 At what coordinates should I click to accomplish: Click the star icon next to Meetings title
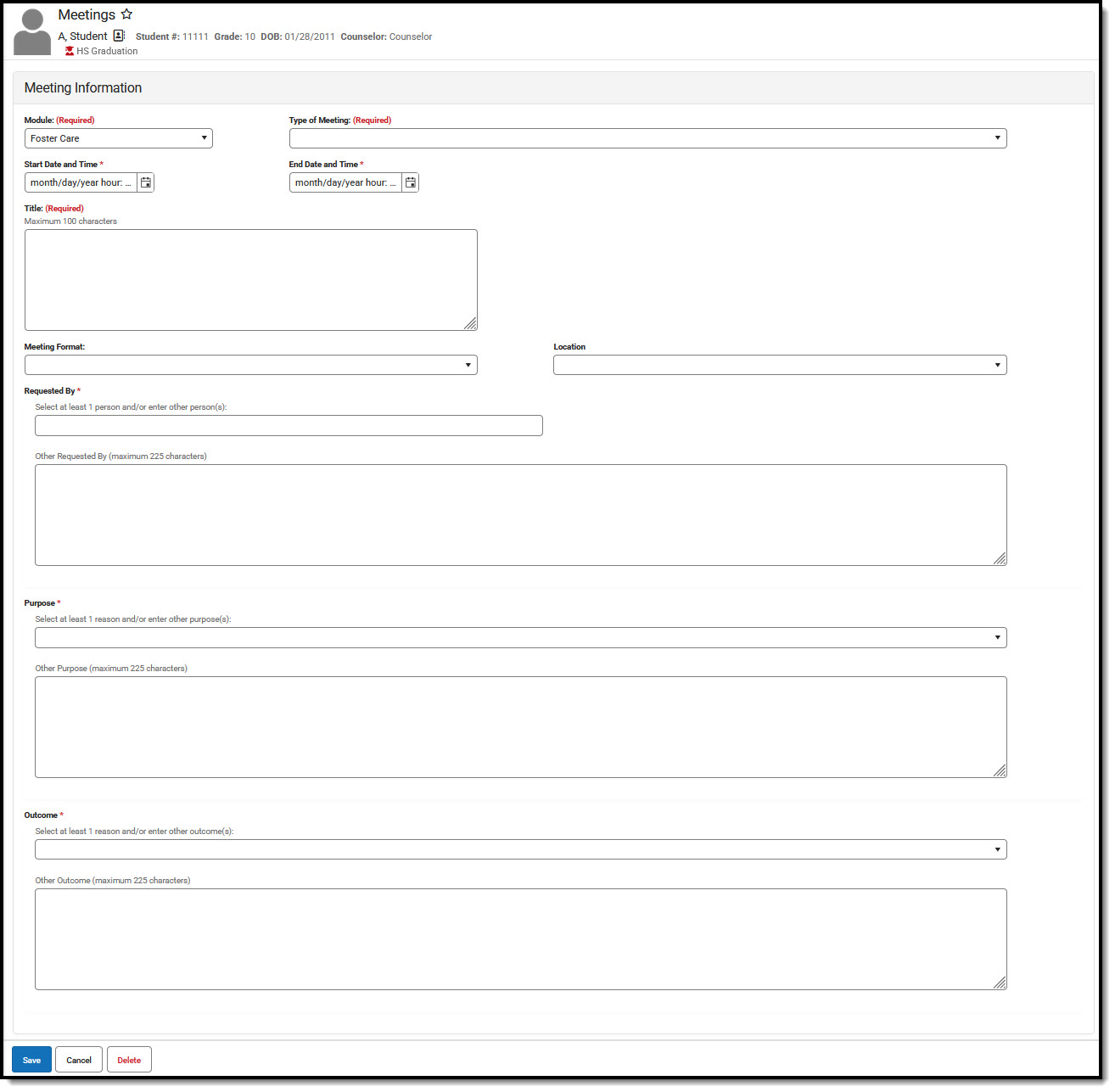(126, 14)
